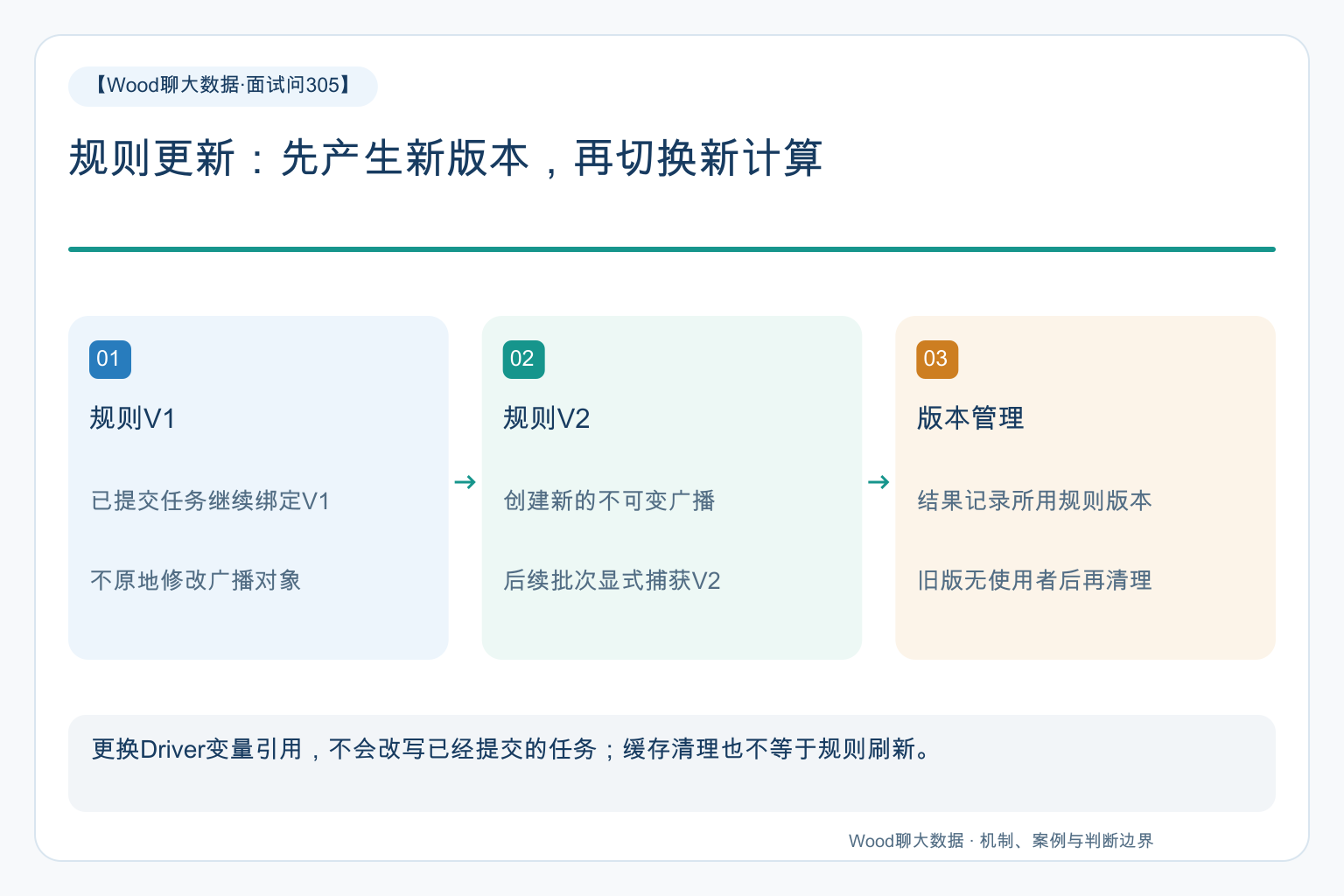
Task: Click the footer text Wood聊大数据 · 机制、案例与判断边界
Action: 1001,841
